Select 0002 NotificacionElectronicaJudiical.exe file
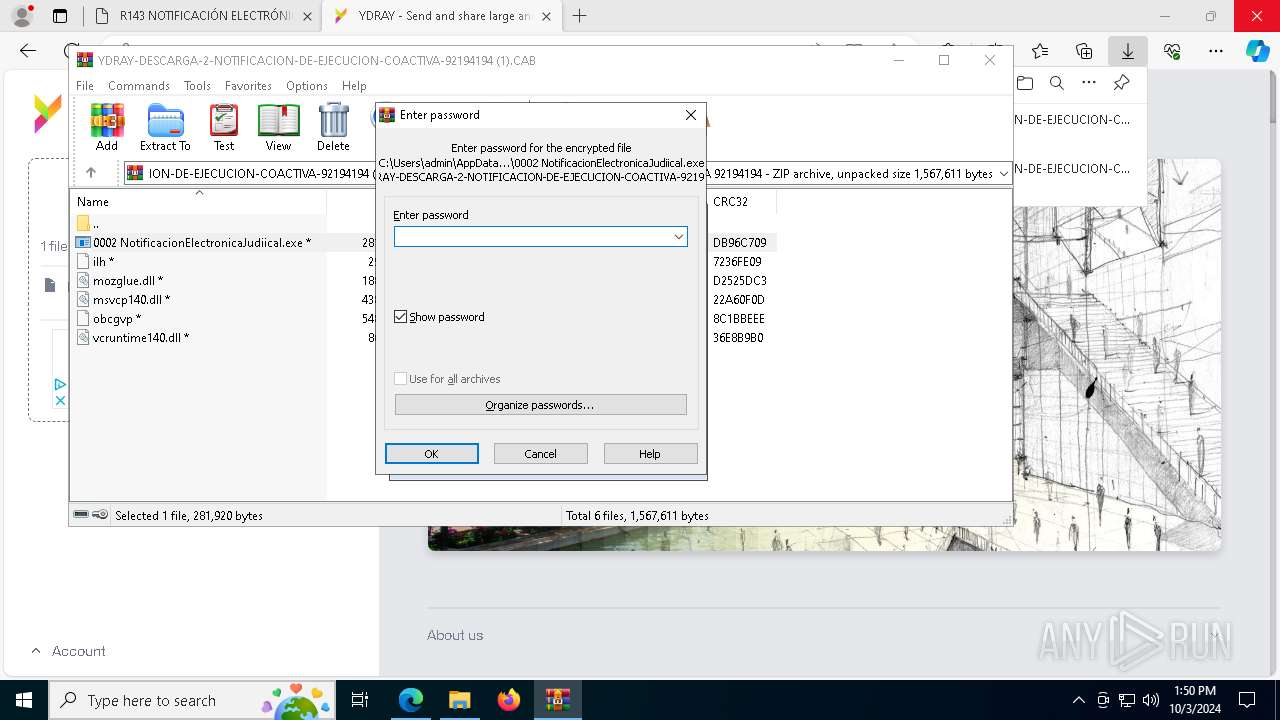Viewport: 1280px width, 720px height. click(x=202, y=242)
